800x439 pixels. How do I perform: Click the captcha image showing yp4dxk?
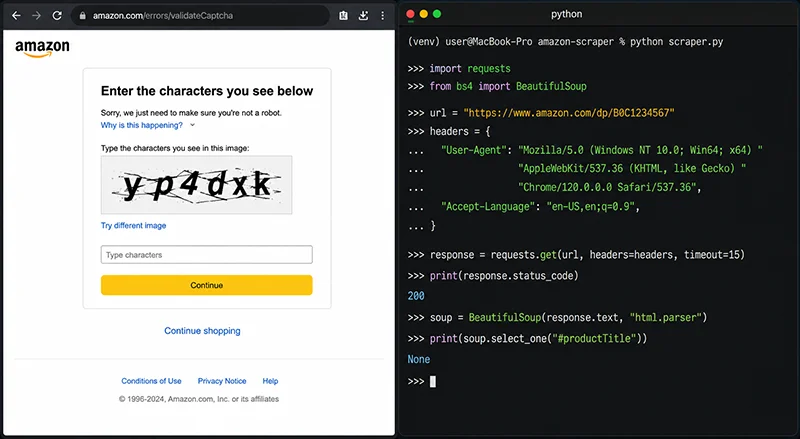pyautogui.click(x=196, y=185)
